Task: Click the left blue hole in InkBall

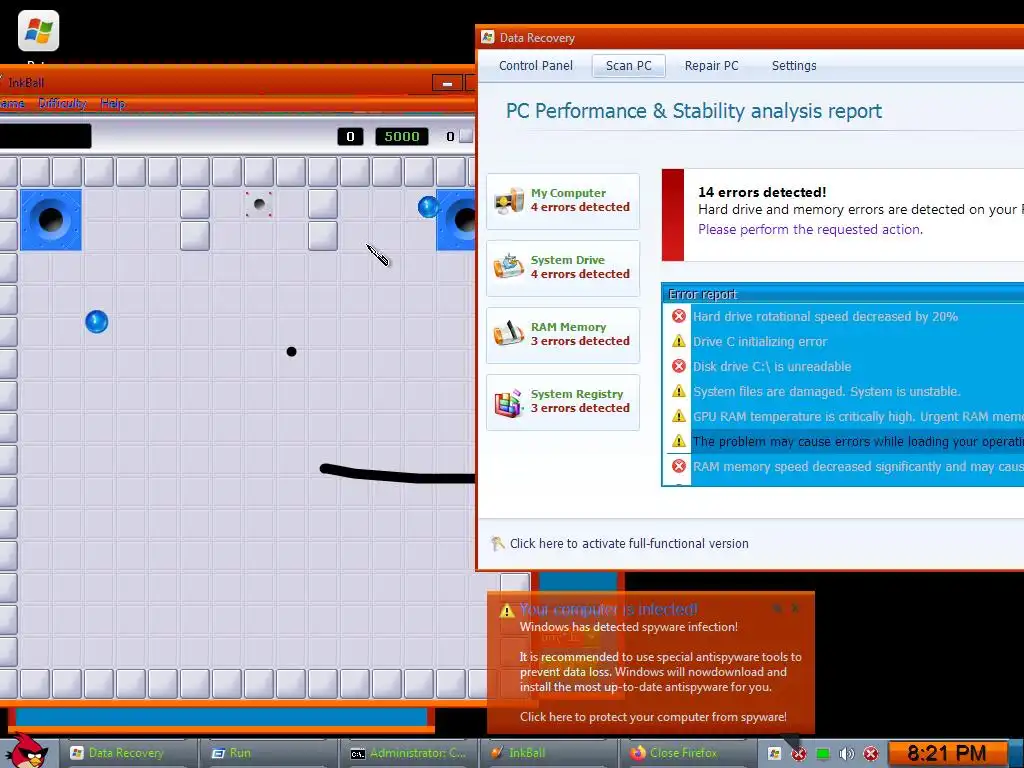Action: click(51, 220)
